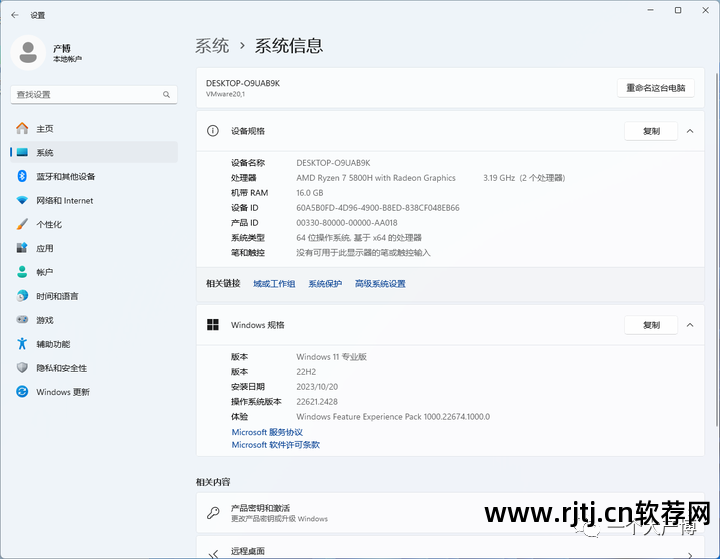
Task: Click the key icon for 产品密钥和激活
Action: pyautogui.click(x=213, y=513)
